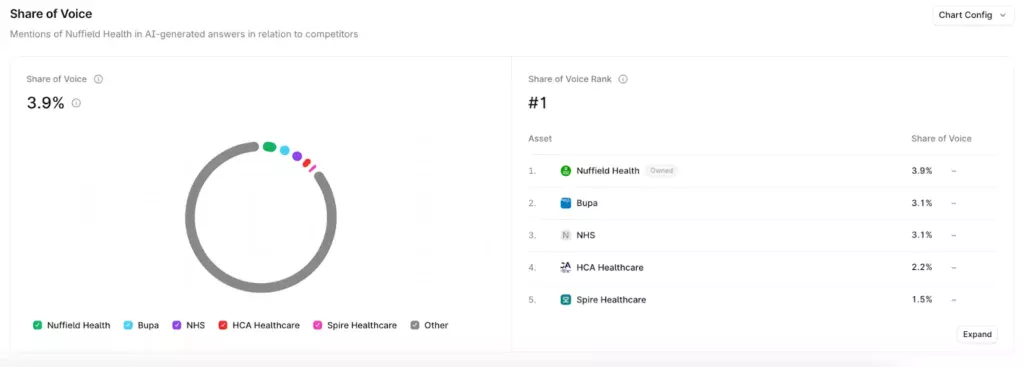
Task: Click the Nuffield Health logo icon in table
Action: click(x=566, y=170)
